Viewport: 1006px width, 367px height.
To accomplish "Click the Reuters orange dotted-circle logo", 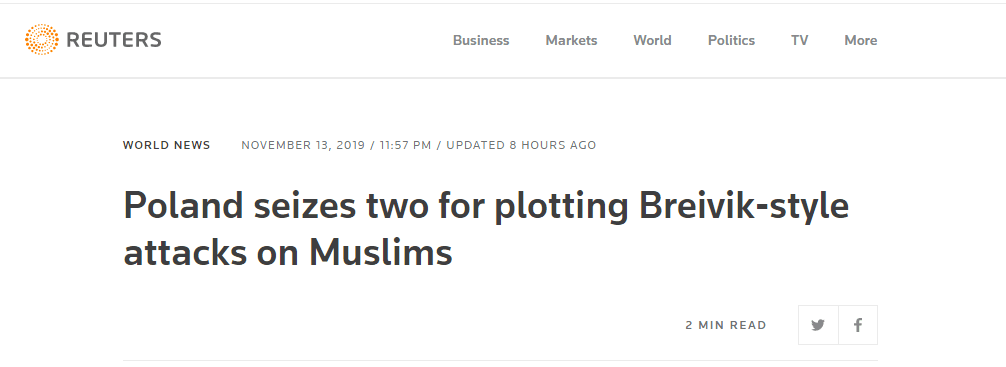I will point(42,40).
